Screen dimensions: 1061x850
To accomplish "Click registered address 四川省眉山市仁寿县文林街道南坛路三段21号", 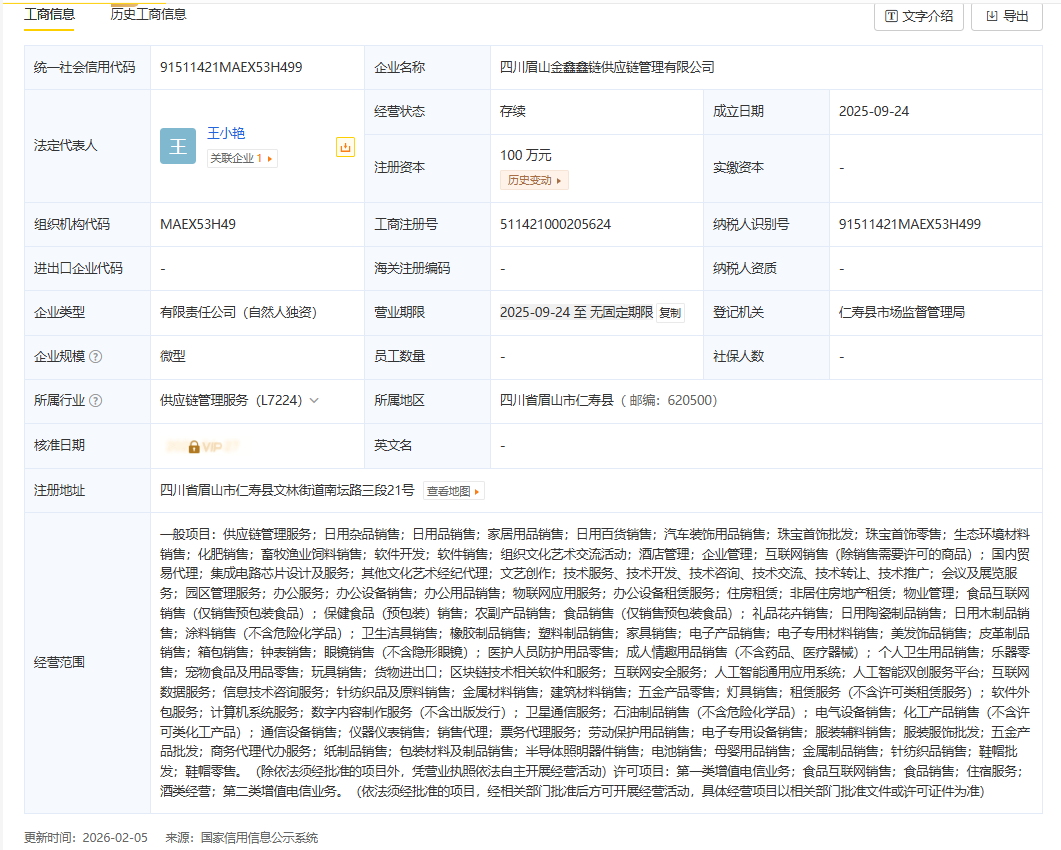I will [287, 491].
